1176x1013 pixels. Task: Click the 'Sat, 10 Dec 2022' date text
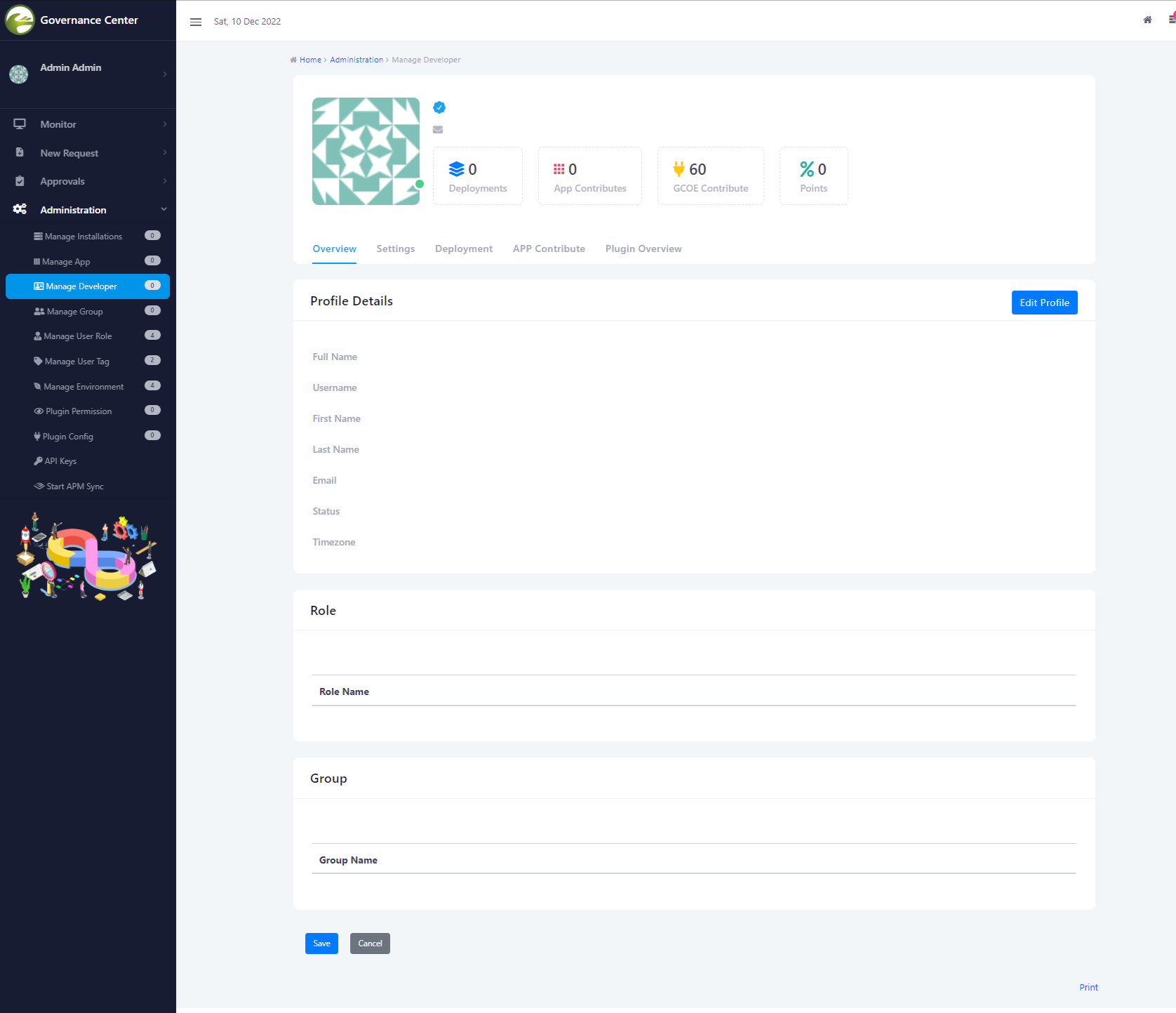[247, 22]
